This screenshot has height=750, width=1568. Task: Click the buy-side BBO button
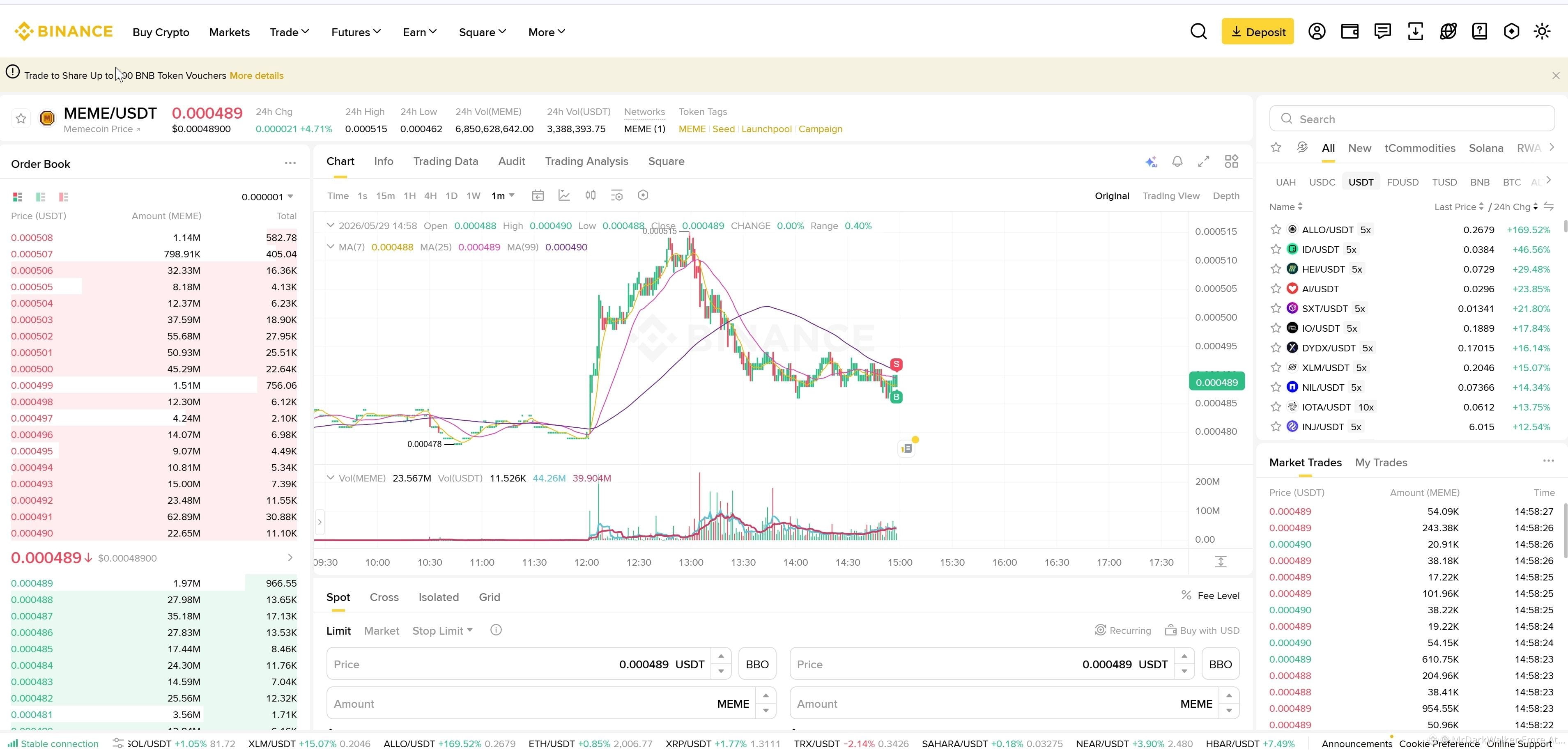tap(757, 664)
